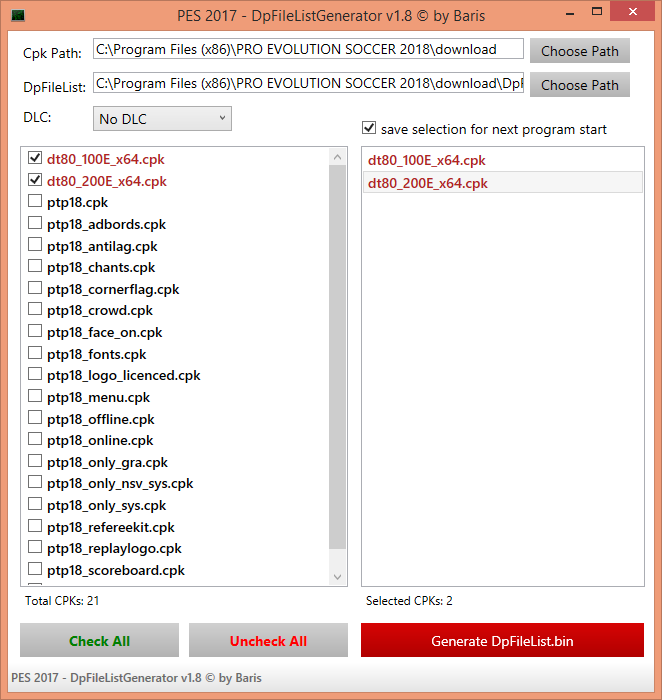Check ptp18_fonts.cpk checkbox

point(35,353)
